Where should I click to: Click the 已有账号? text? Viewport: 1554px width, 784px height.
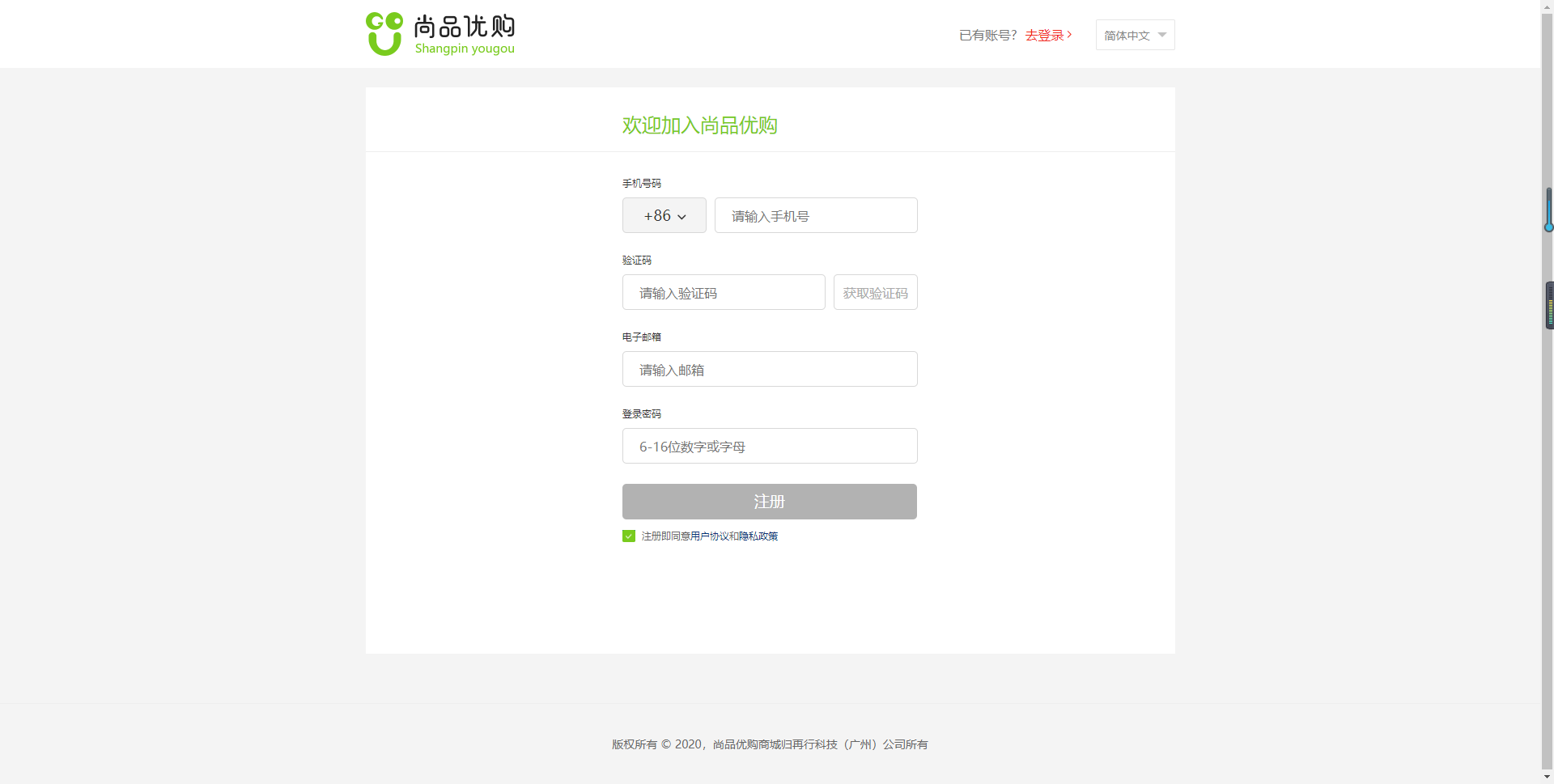tap(988, 36)
